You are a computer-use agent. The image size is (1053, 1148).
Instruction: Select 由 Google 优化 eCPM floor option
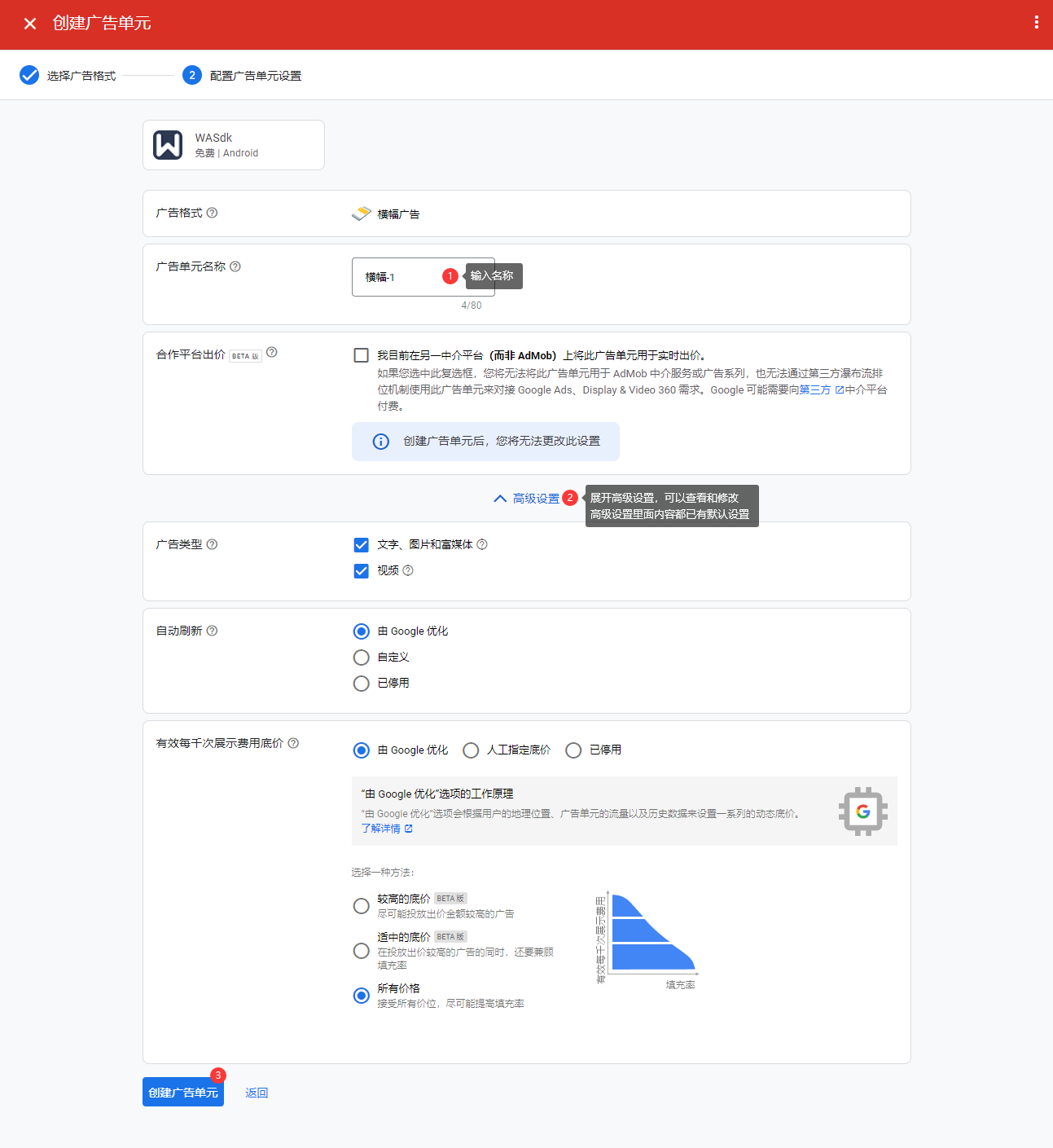362,750
